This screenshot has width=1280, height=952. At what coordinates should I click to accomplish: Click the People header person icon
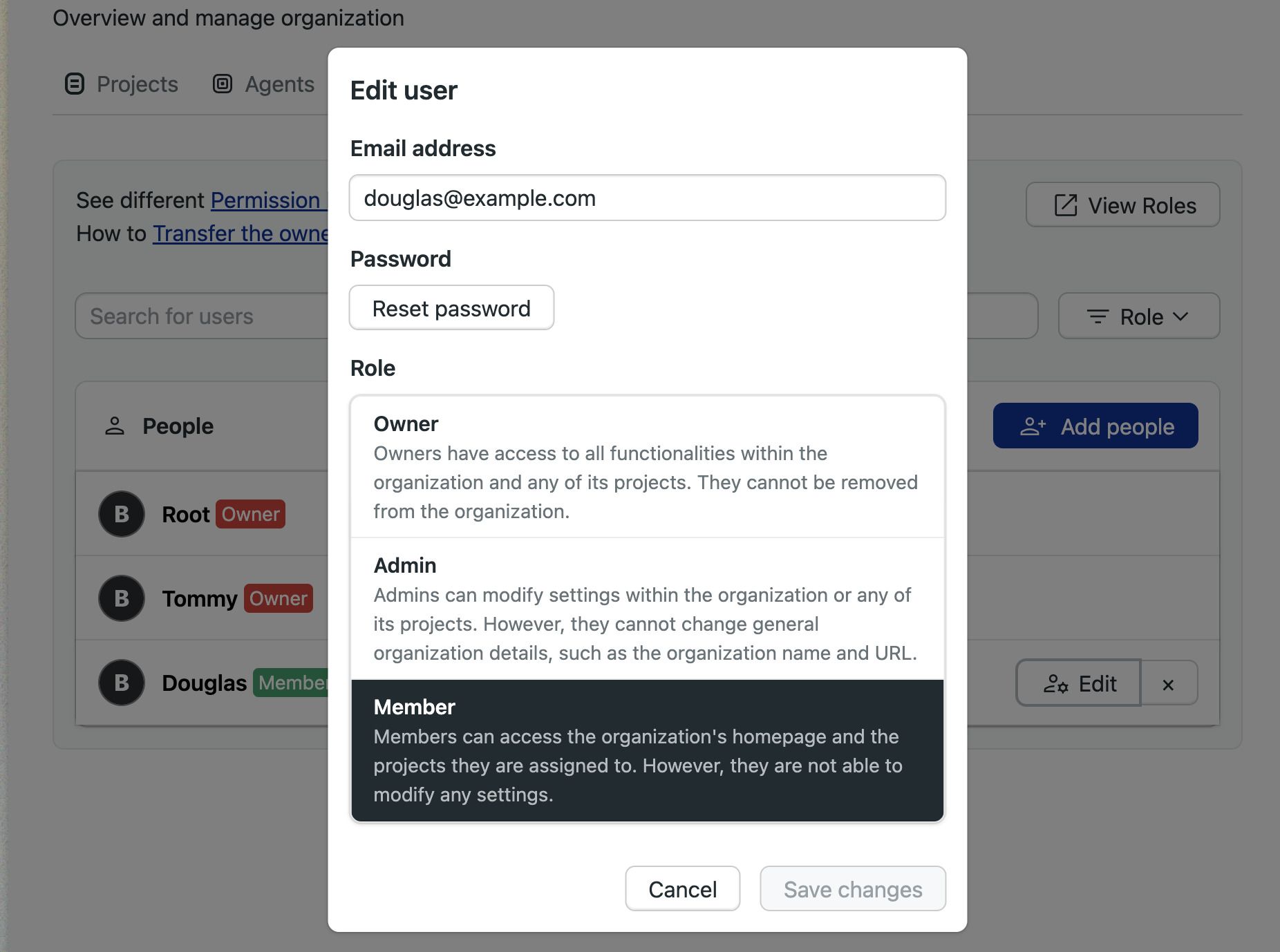(x=115, y=426)
